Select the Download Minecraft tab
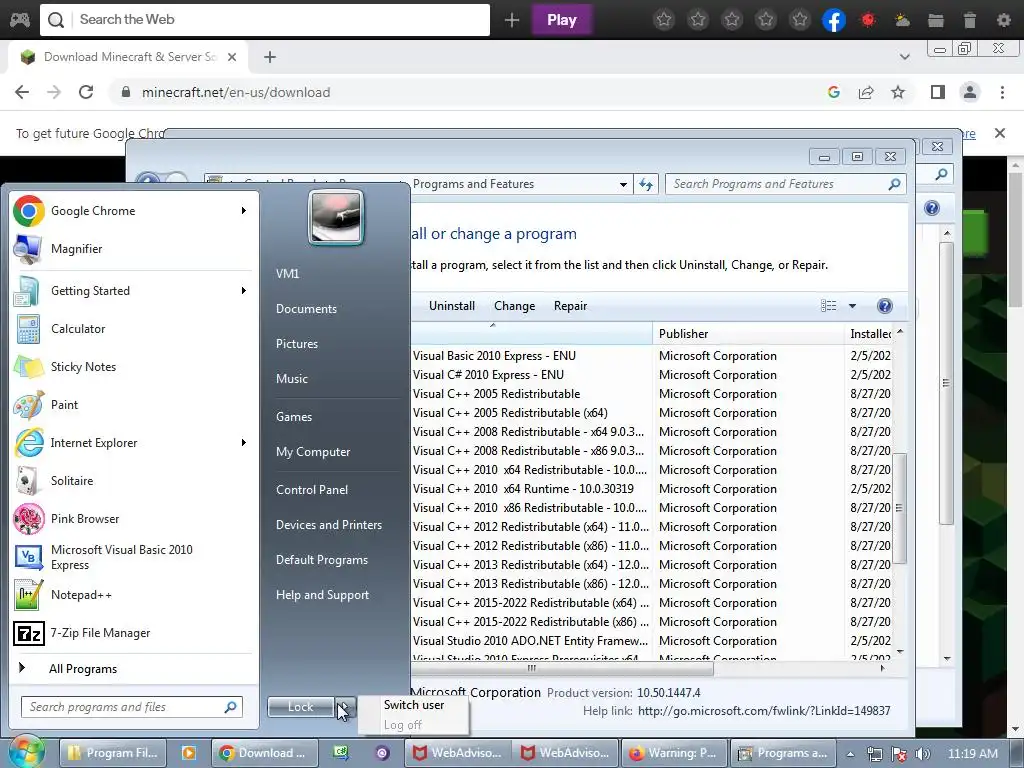Image resolution: width=1024 pixels, height=768 pixels. click(128, 57)
